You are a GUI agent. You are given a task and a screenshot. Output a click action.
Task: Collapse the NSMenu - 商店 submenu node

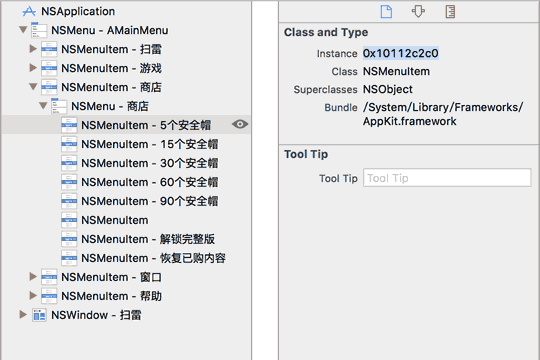(x=43, y=106)
